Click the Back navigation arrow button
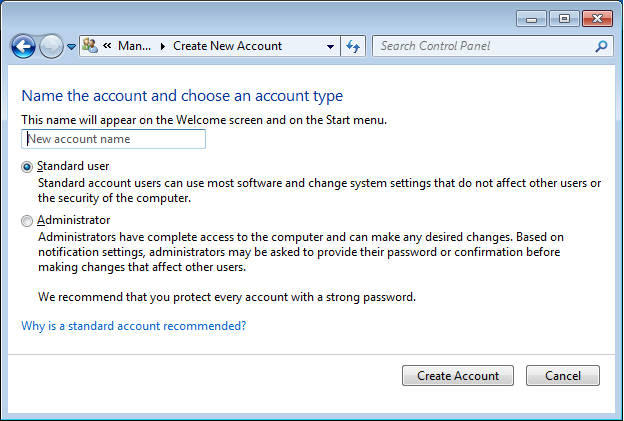 click(x=23, y=46)
